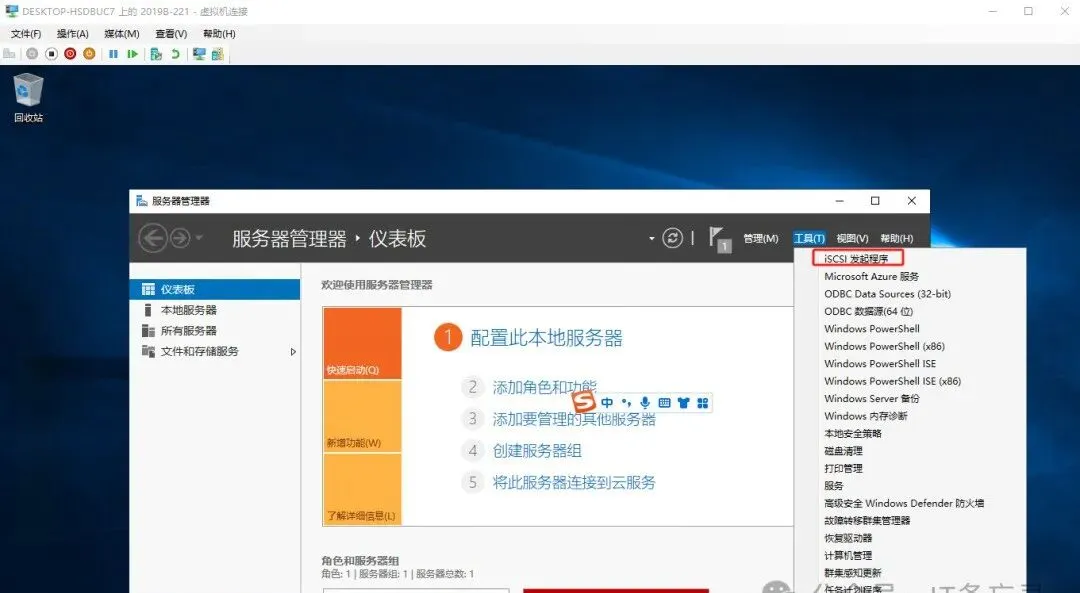Open the 管理(M) menu

tap(760, 238)
